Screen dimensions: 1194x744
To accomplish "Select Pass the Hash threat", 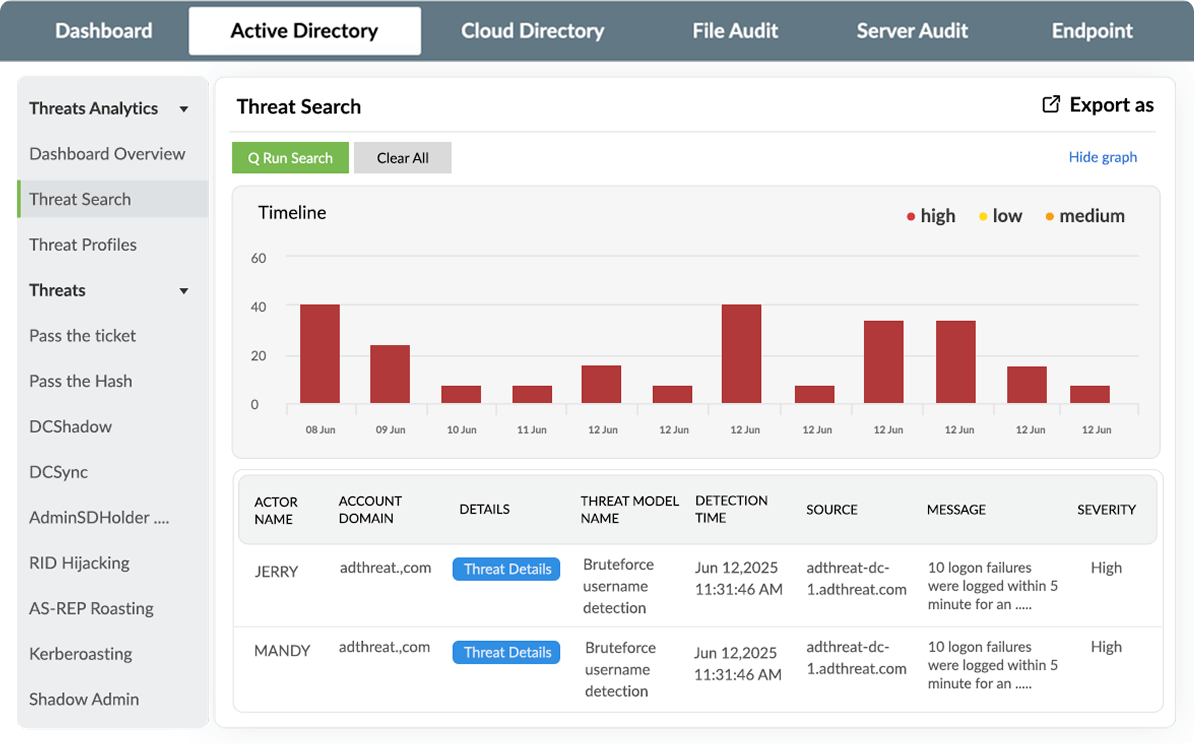I will pos(81,381).
